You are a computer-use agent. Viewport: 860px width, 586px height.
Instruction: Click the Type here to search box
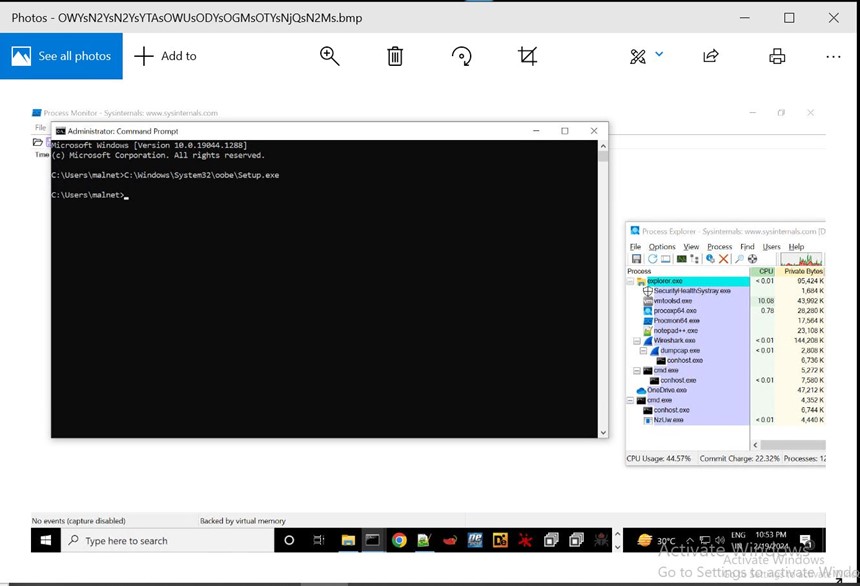pyautogui.click(x=168, y=541)
